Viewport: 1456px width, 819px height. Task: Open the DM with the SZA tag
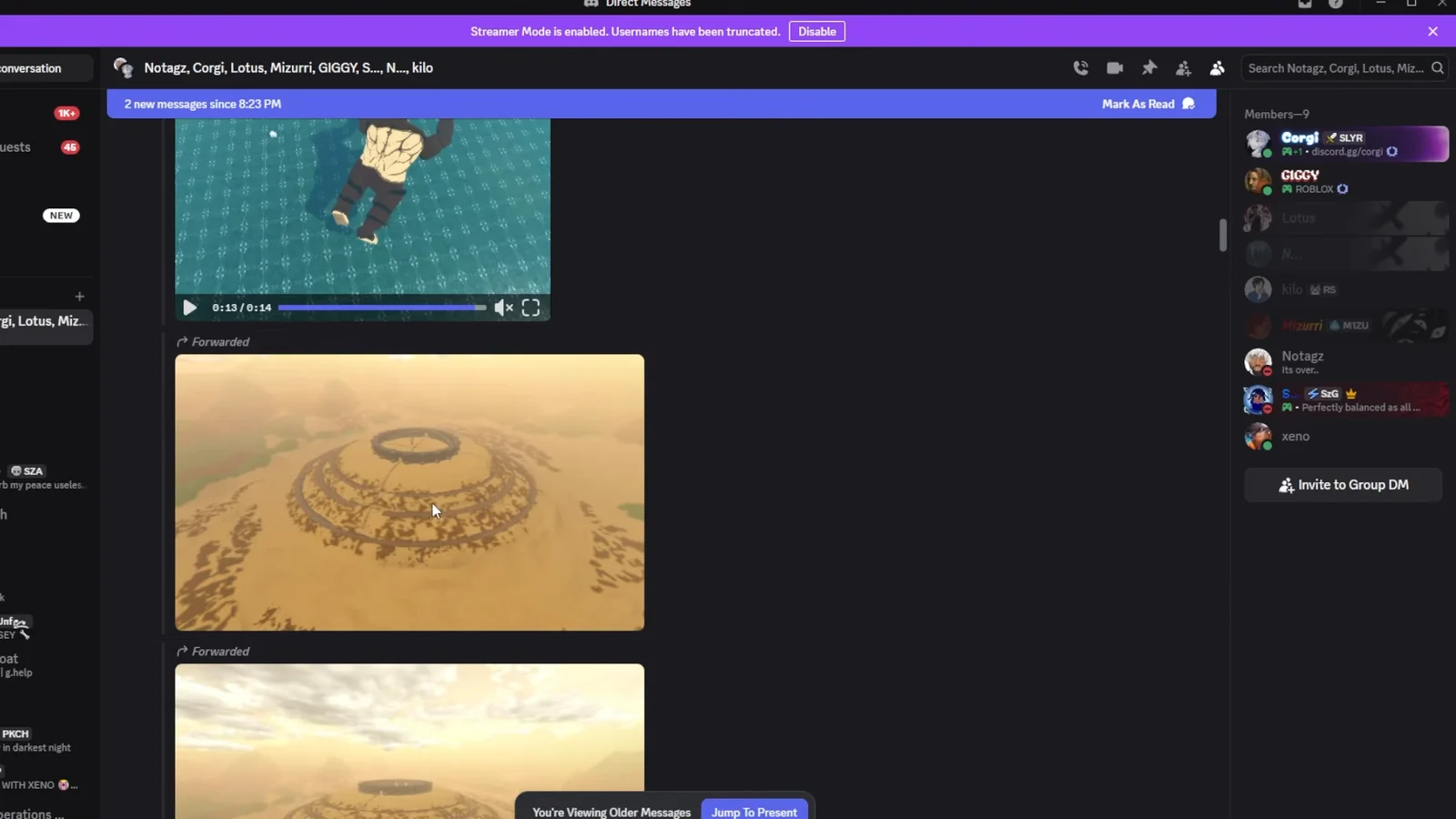[x=45, y=478]
